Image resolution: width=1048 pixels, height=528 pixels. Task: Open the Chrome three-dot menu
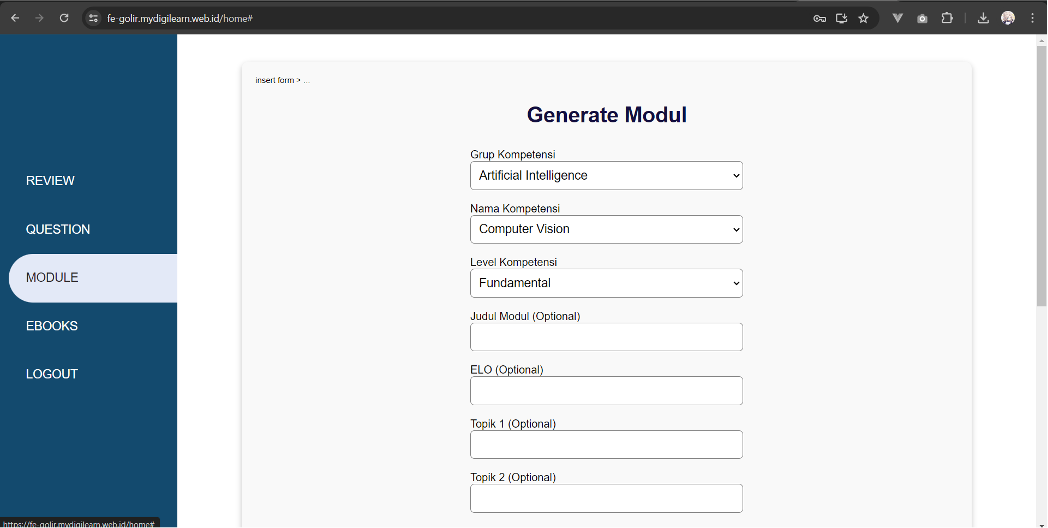point(1033,18)
